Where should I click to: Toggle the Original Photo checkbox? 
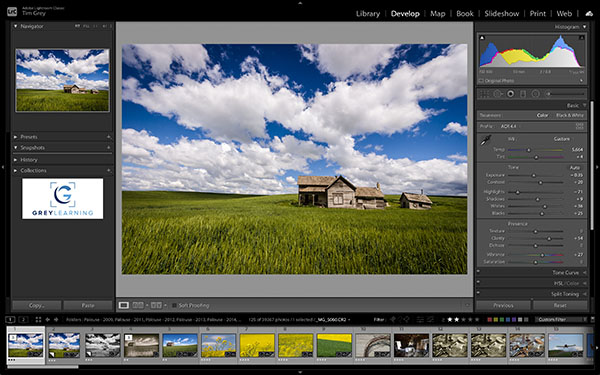481,81
